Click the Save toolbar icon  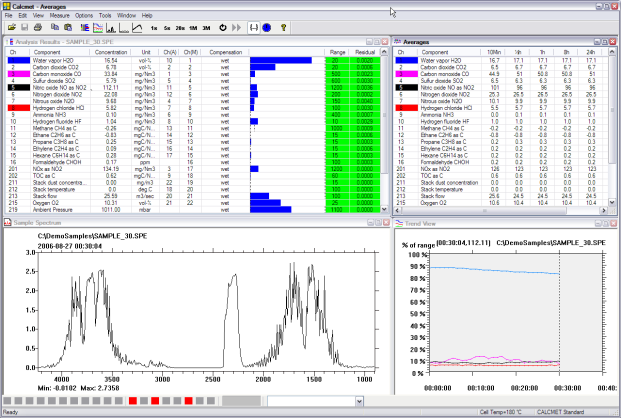[x=25, y=27]
